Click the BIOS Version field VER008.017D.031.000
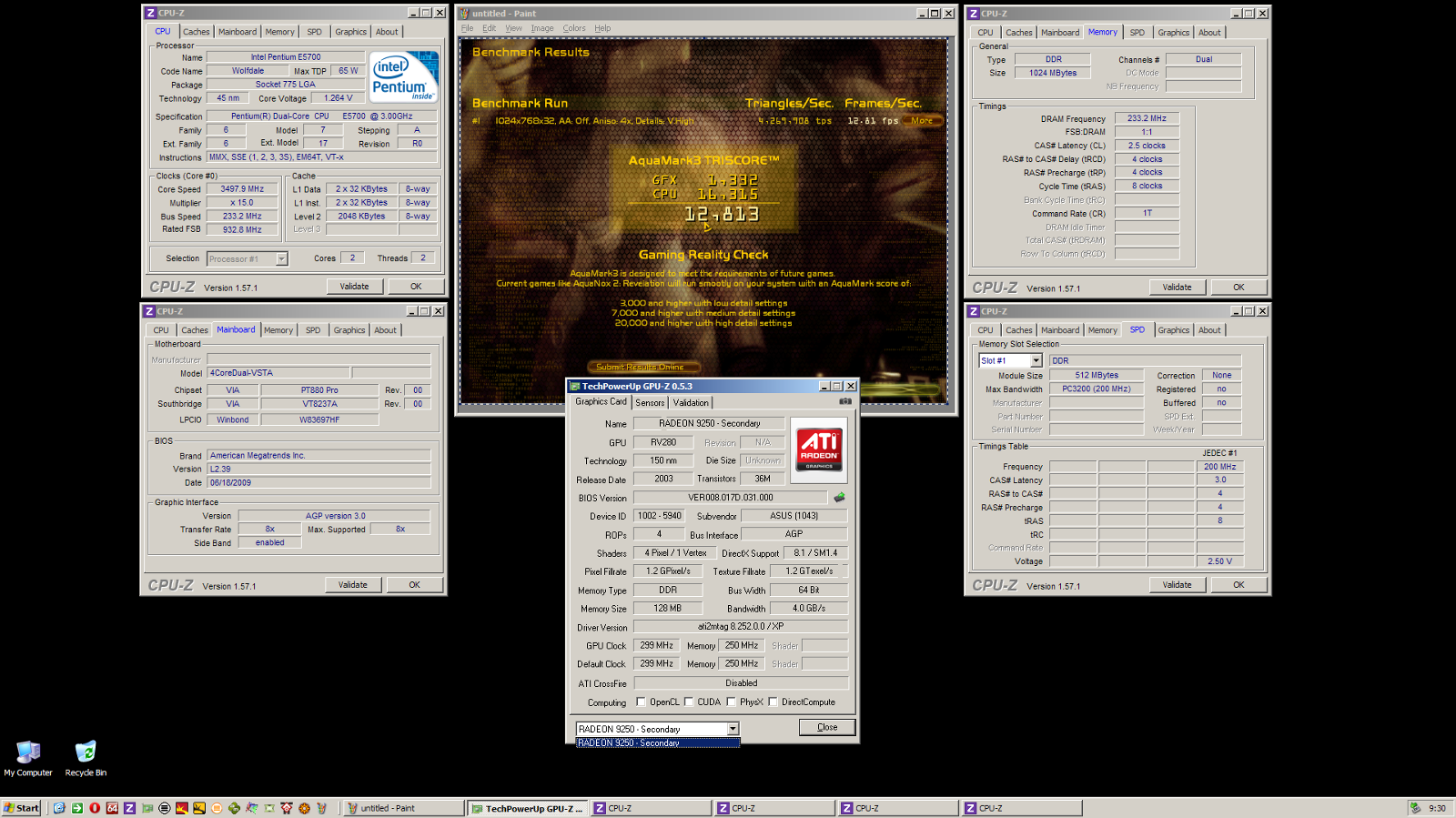 [731, 498]
